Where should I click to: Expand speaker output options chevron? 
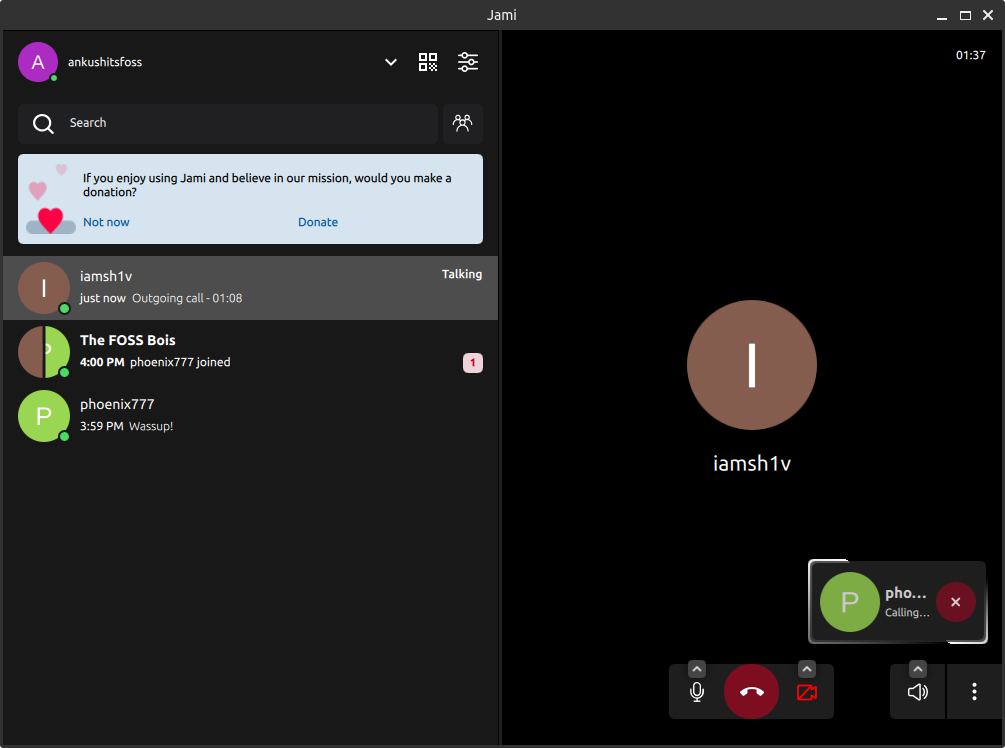pyautogui.click(x=917, y=668)
